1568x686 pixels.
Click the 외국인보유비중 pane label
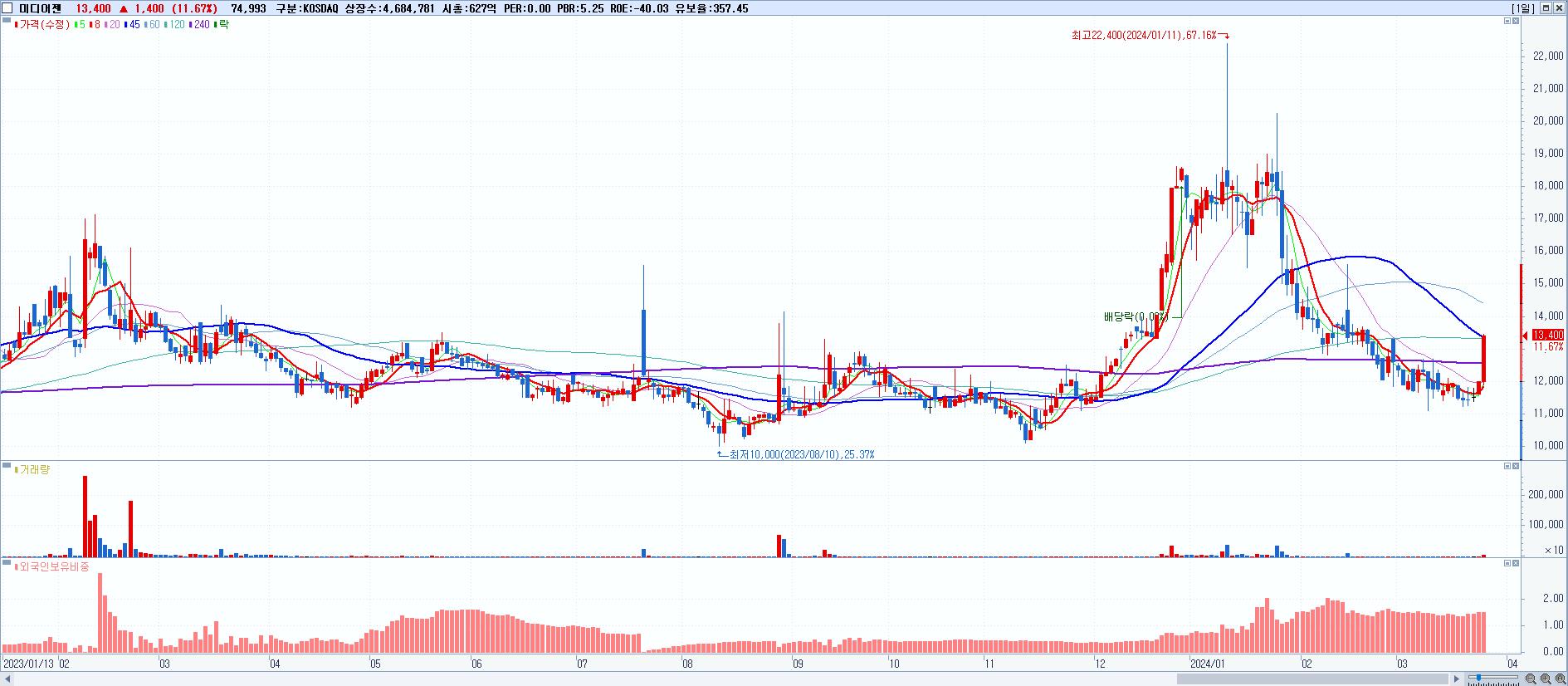tap(55, 566)
